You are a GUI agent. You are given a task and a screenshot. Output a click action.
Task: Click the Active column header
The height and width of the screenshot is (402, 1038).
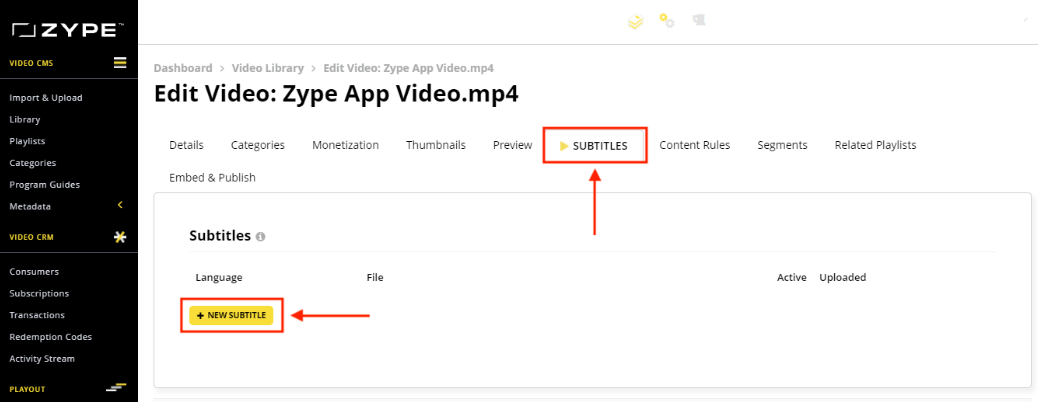(x=791, y=277)
